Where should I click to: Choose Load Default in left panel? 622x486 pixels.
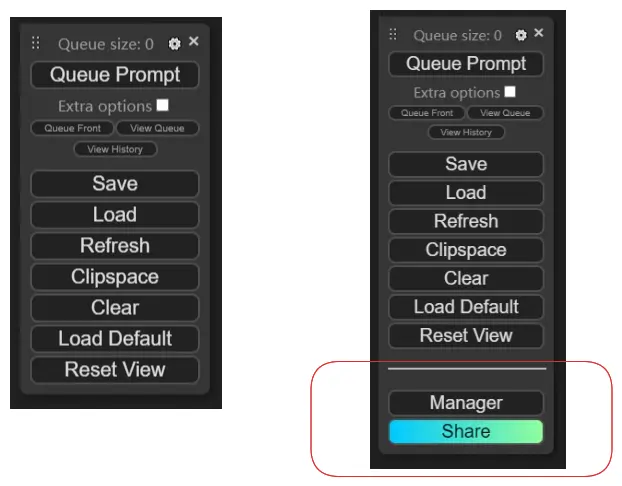(115, 338)
